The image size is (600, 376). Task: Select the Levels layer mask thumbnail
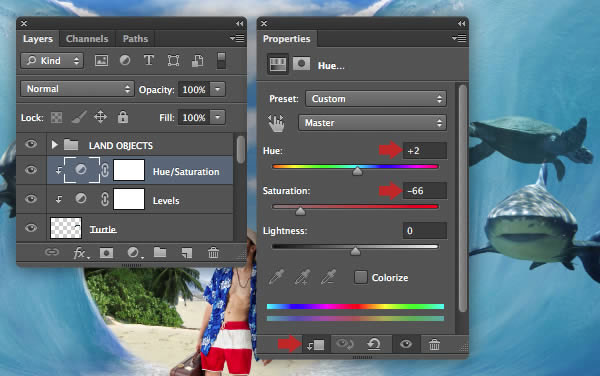point(129,199)
